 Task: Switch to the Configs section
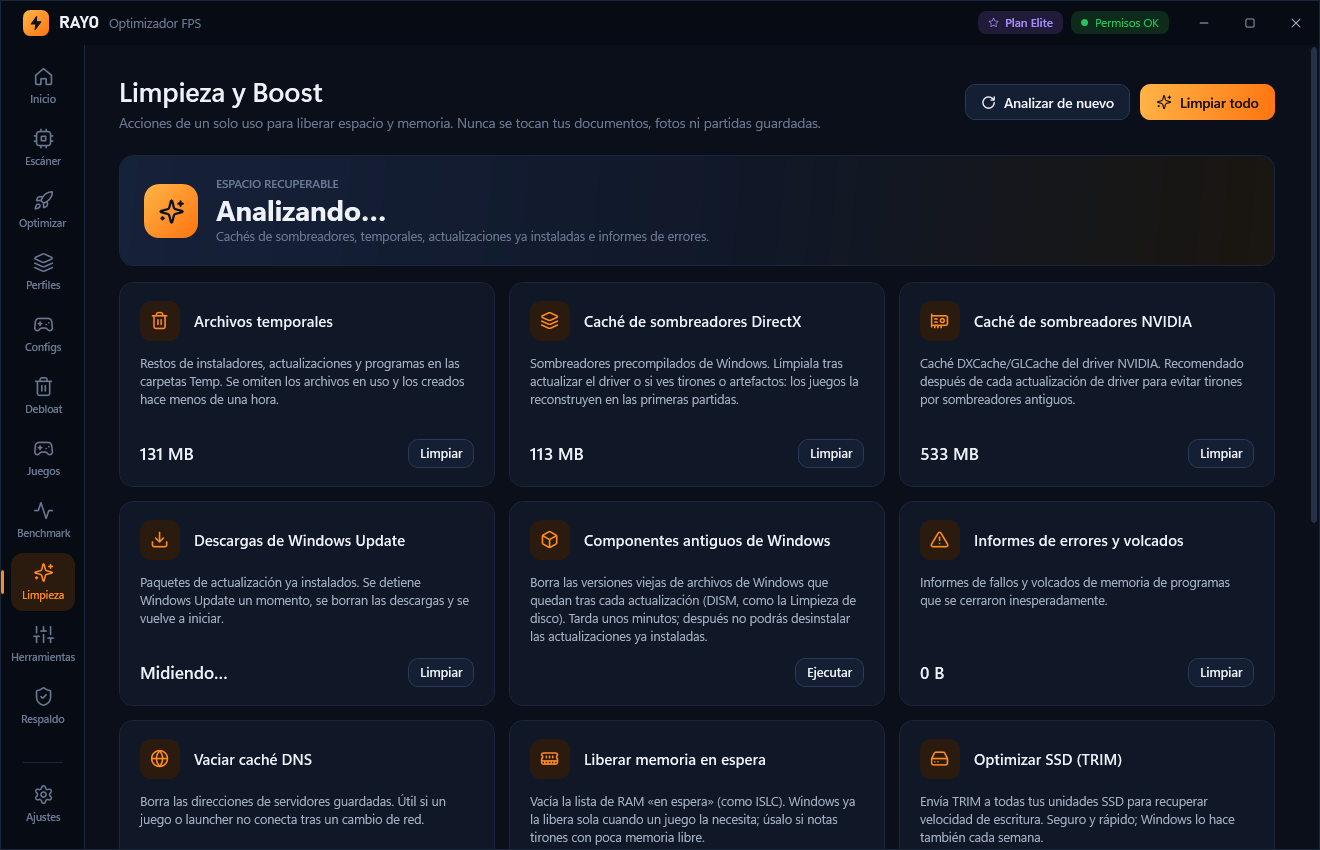pos(43,334)
